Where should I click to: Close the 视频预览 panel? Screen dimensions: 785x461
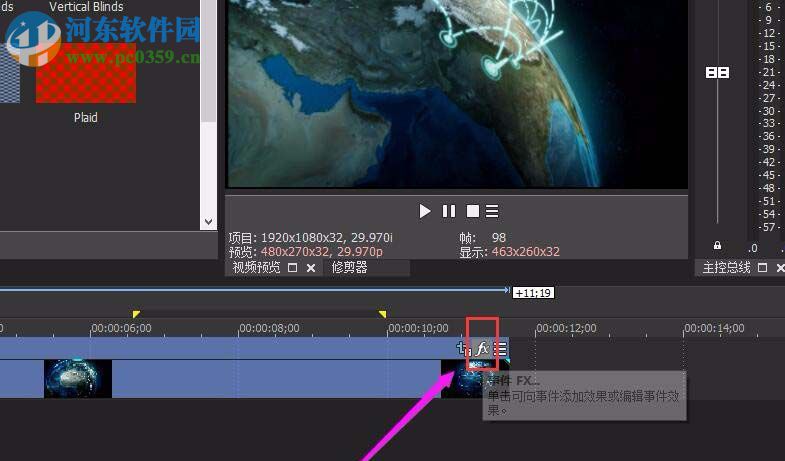310,268
